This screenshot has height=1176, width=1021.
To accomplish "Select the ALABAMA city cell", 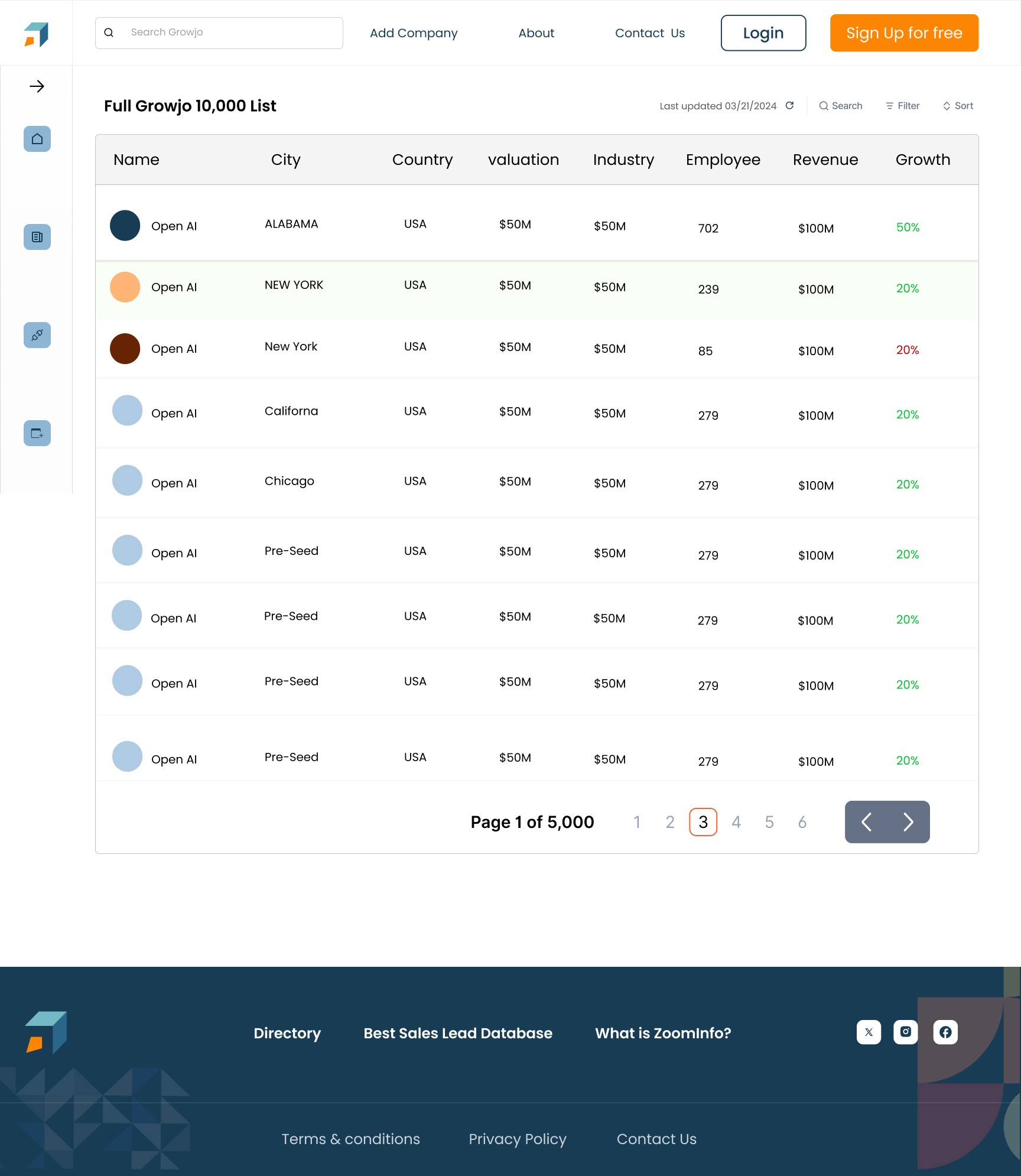I will pos(291,224).
